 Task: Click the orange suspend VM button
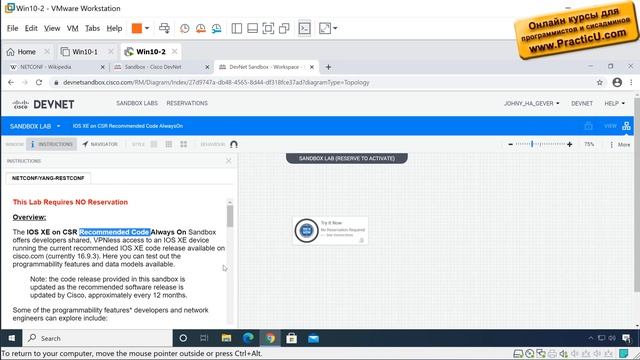[137, 28]
